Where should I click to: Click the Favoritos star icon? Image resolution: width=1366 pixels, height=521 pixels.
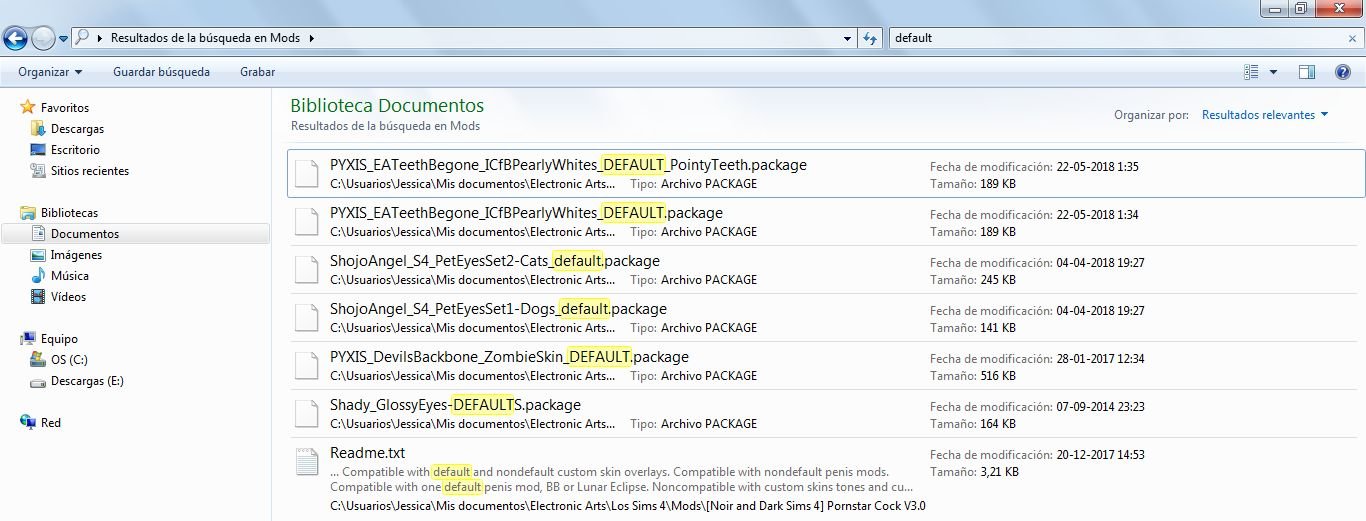pos(28,107)
